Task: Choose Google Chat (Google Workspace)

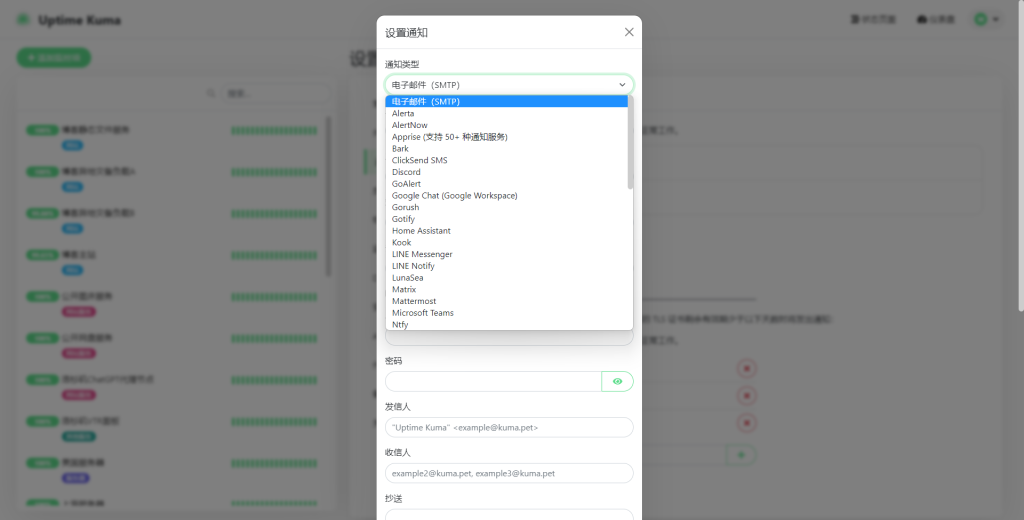Action: click(506, 195)
